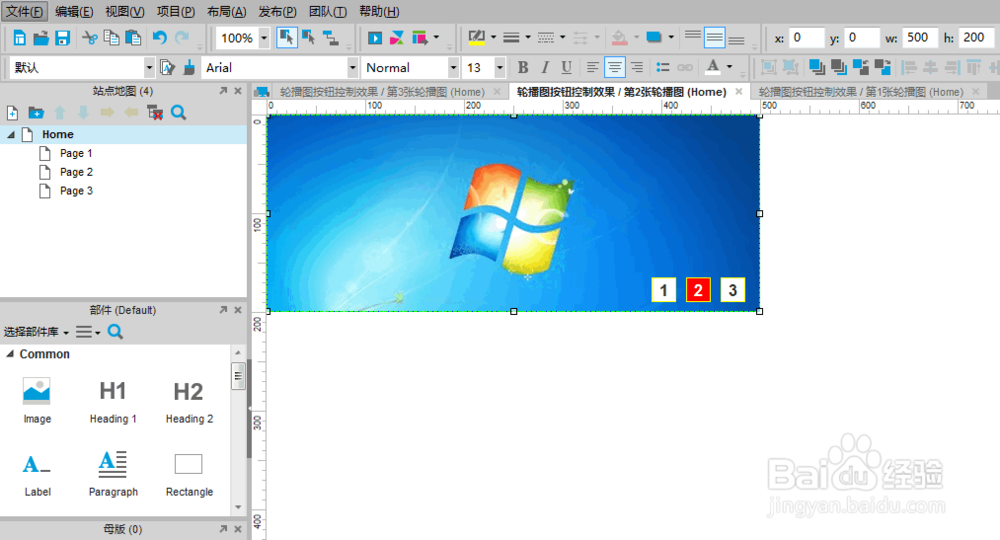Viewport: 1000px width, 540px height.
Task: Add a new folder in the sitemap
Action: tap(36, 113)
